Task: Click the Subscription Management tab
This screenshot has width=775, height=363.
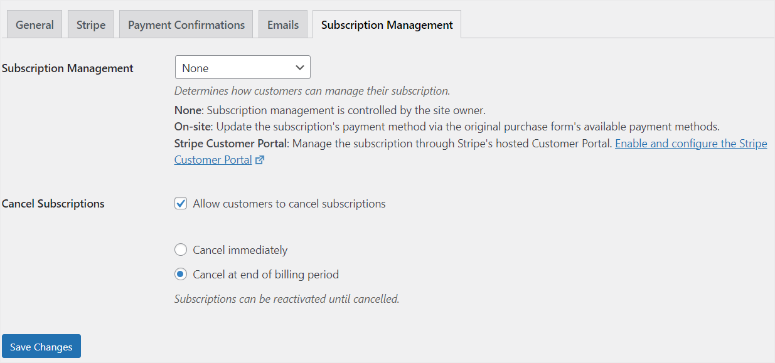Action: coord(387,25)
